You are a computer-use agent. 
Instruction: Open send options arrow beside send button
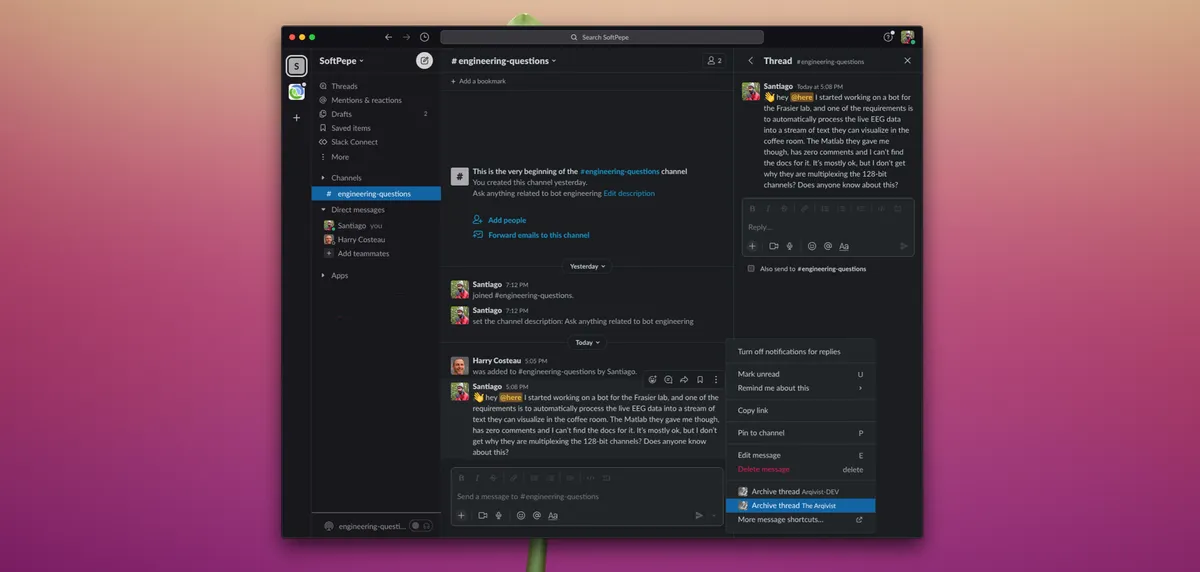click(713, 515)
